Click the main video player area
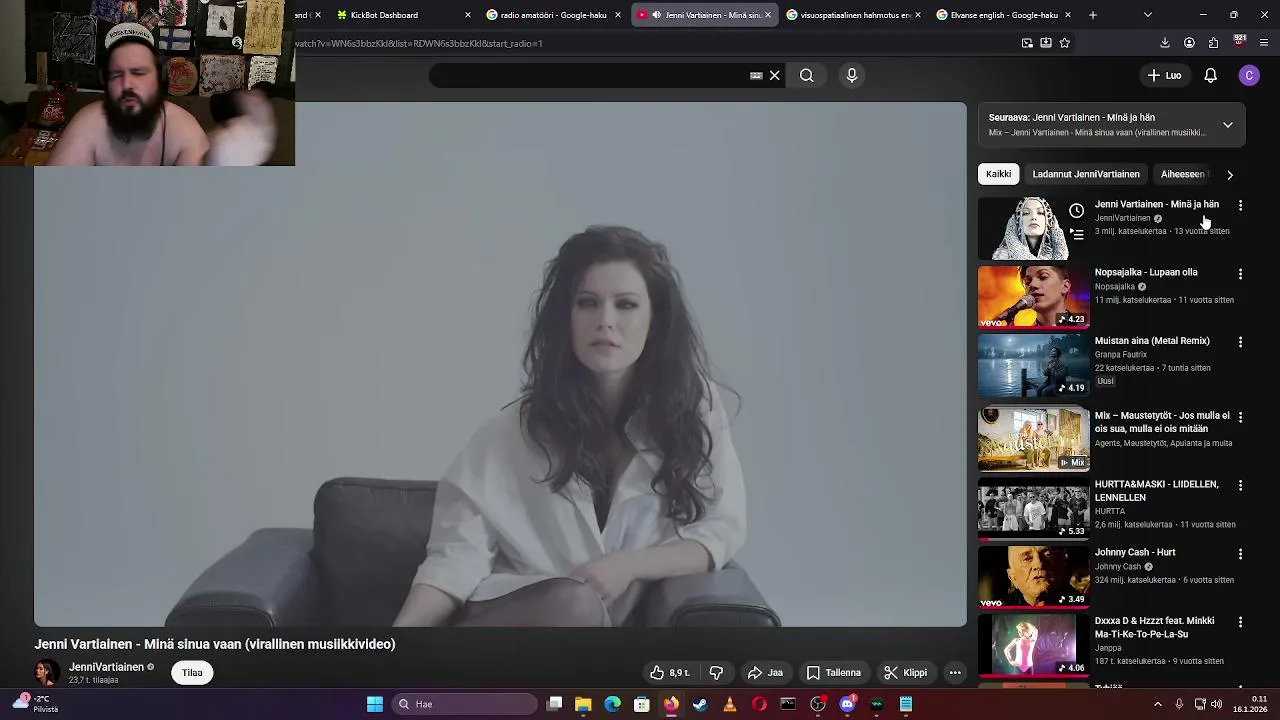 click(x=500, y=364)
